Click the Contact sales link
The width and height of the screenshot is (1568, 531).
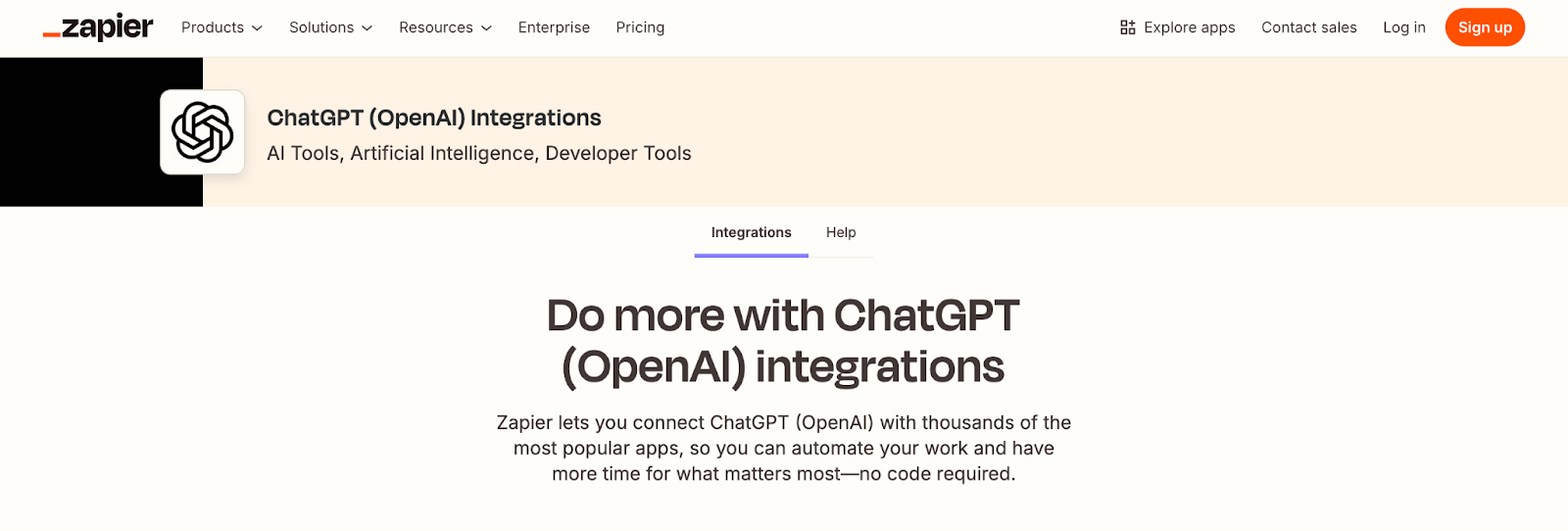coord(1308,27)
